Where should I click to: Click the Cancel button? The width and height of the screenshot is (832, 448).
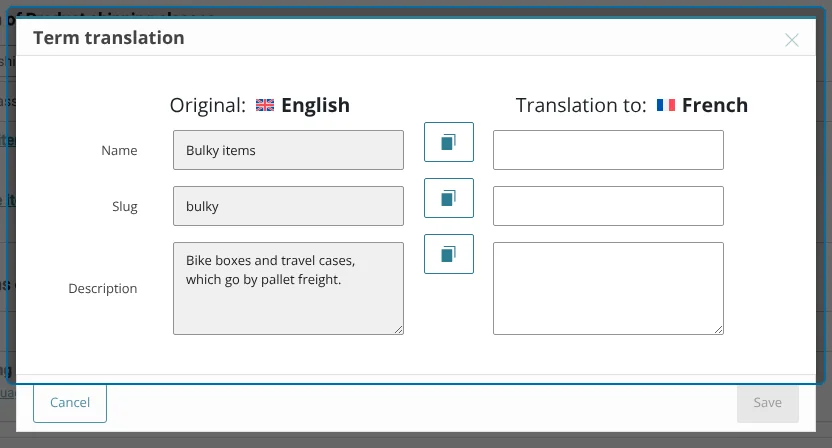tap(70, 402)
